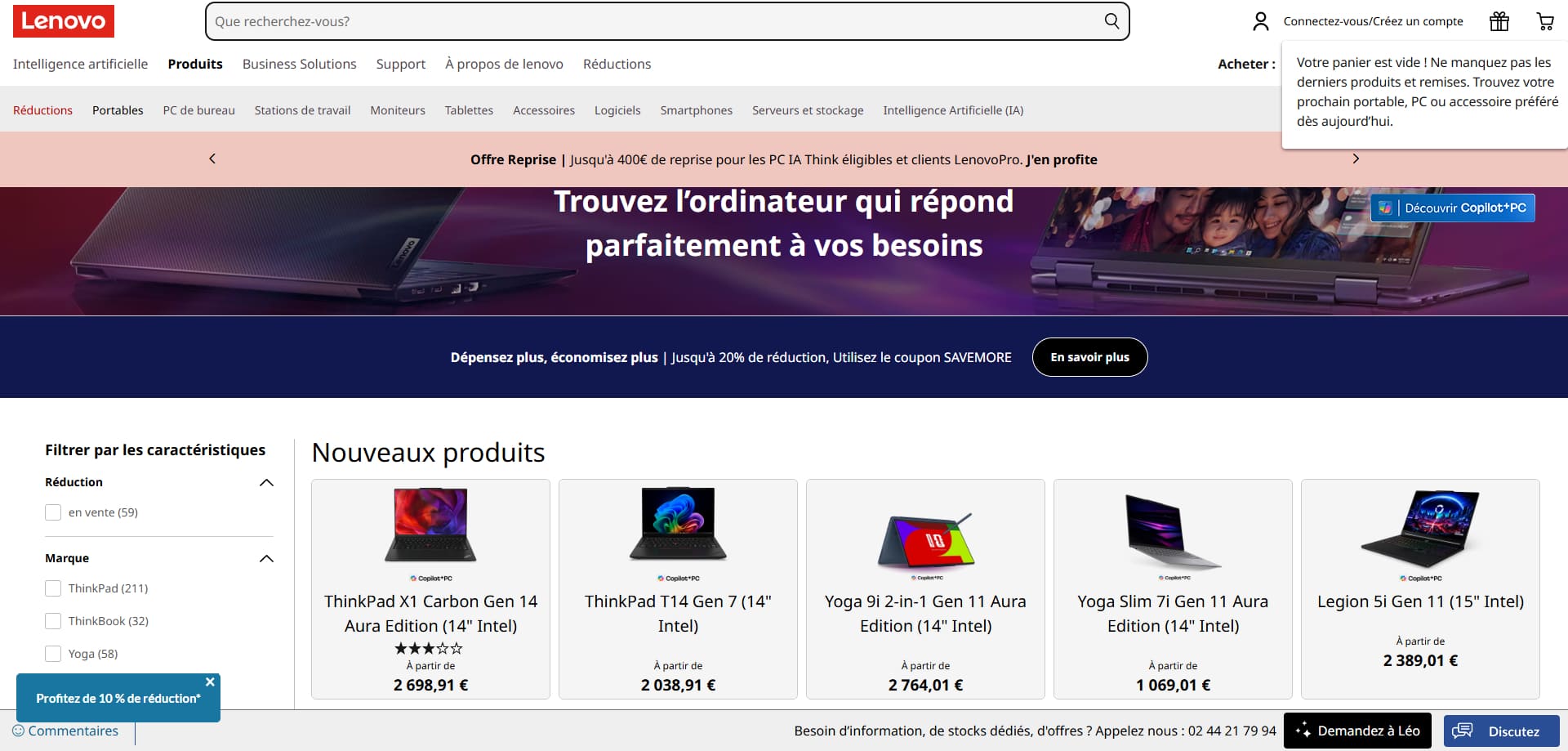
Task: Click the chat icon in Discutez
Action: tap(1463, 731)
